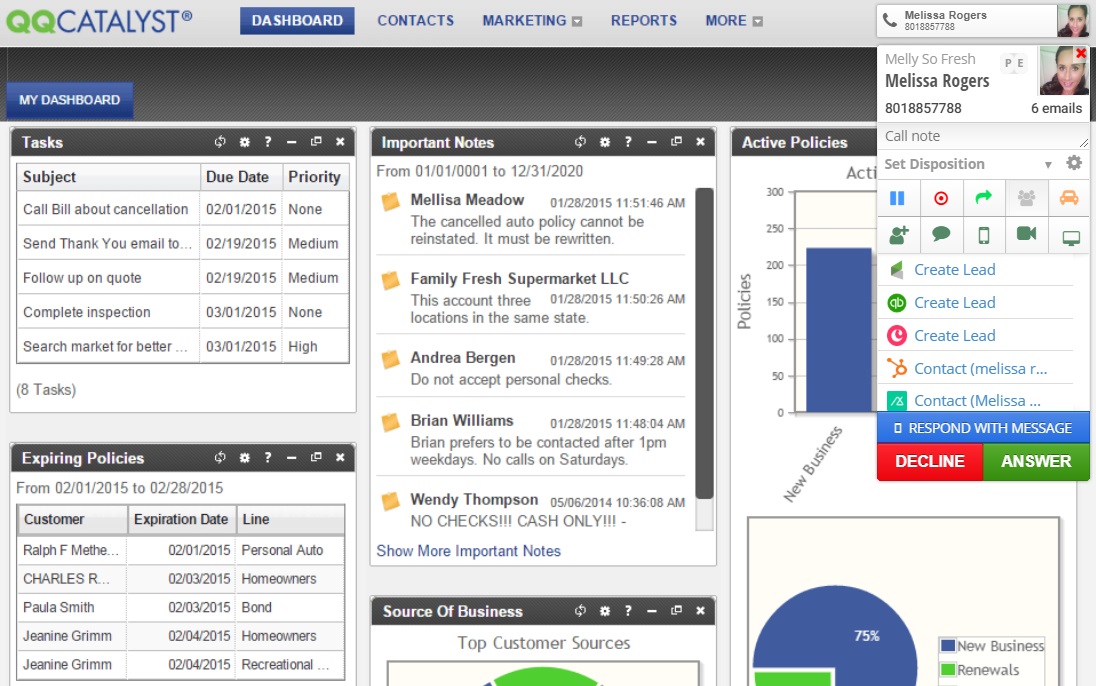Viewport: 1096px width, 686px height.
Task: Click the '6 emails' text in call popup
Action: coord(1056,108)
